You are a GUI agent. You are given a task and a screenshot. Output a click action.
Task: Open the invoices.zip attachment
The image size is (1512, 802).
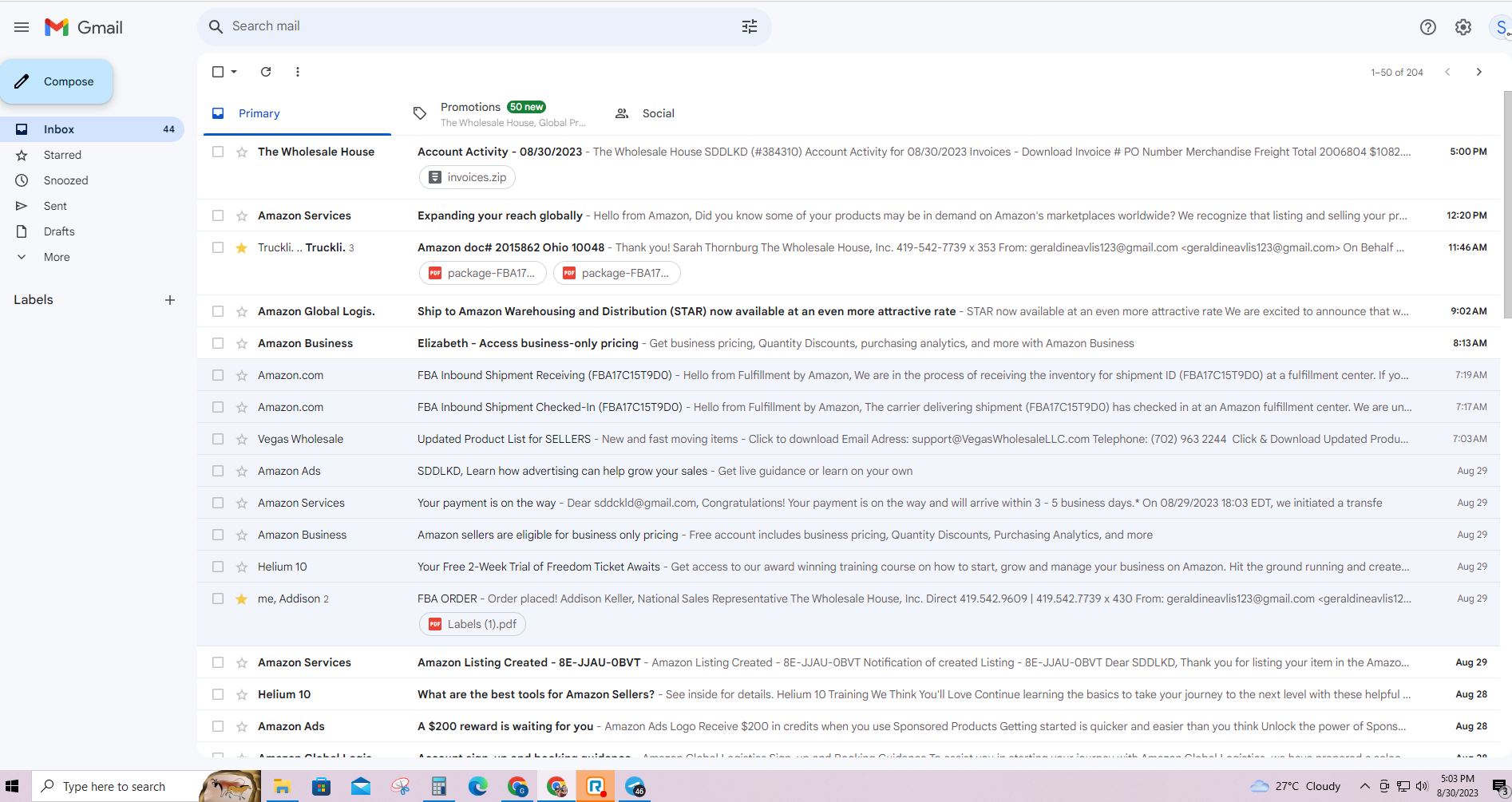[467, 177]
